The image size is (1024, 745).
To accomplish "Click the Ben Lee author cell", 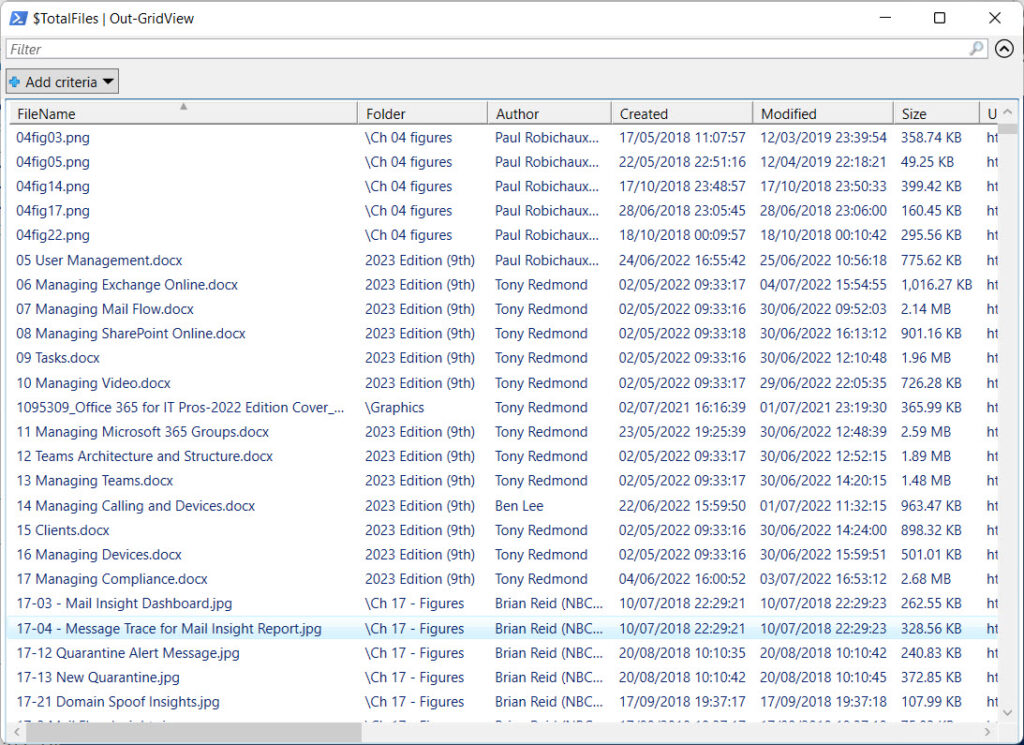I will [519, 505].
